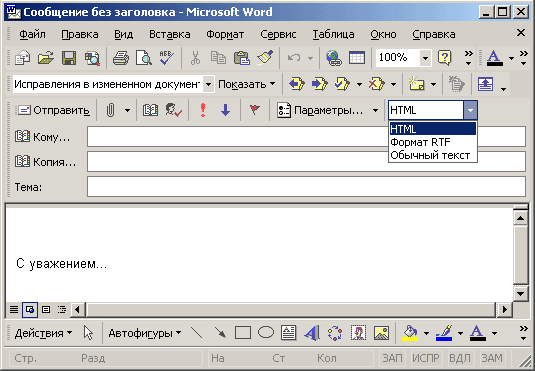The height and width of the screenshot is (371, 535).
Task: Expand the Показать dropdown menu
Action: [247, 84]
